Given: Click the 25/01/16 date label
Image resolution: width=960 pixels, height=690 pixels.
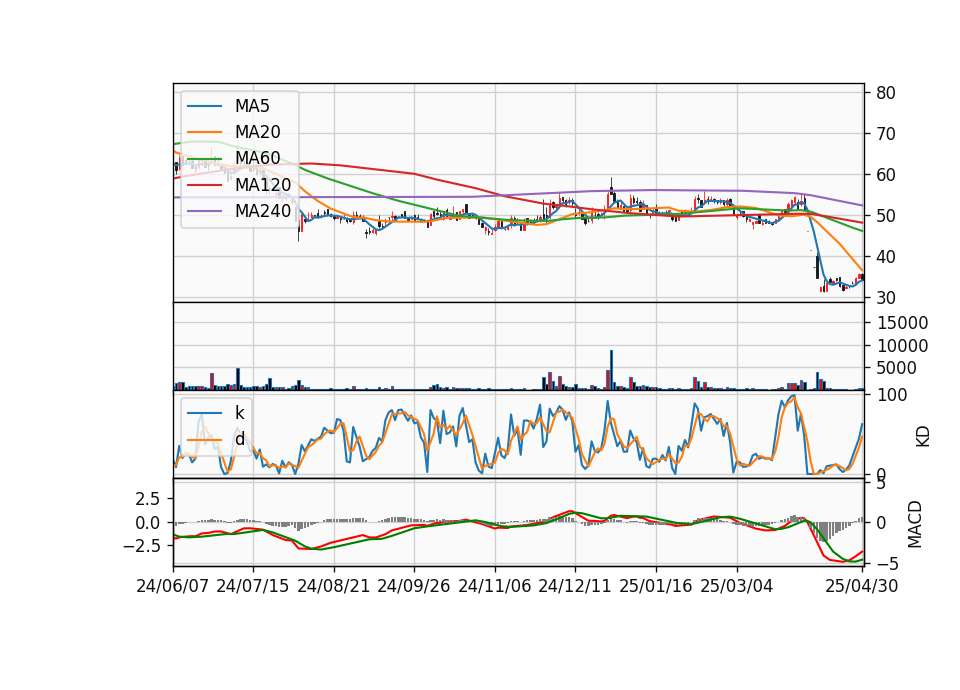Looking at the screenshot, I should tap(656, 586).
